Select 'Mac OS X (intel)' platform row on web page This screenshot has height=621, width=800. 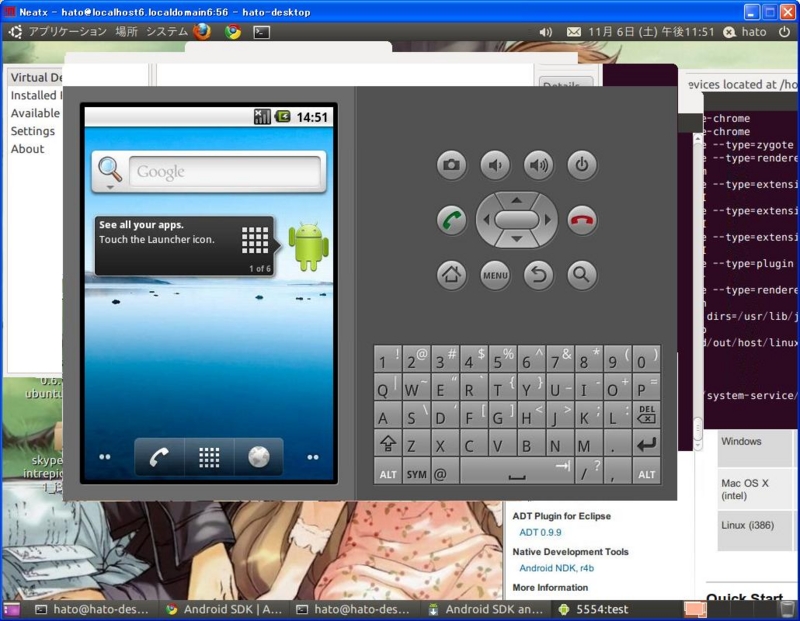coord(754,489)
